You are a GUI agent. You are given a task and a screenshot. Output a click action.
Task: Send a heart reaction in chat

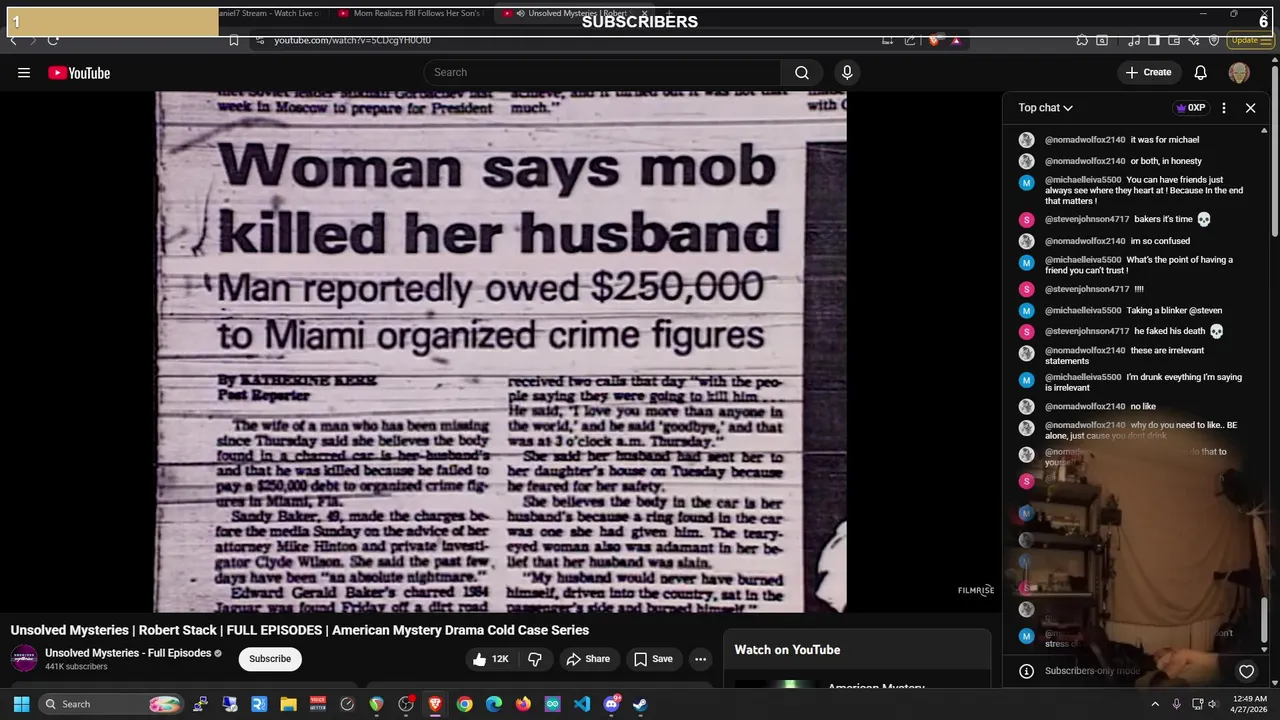click(x=1246, y=671)
